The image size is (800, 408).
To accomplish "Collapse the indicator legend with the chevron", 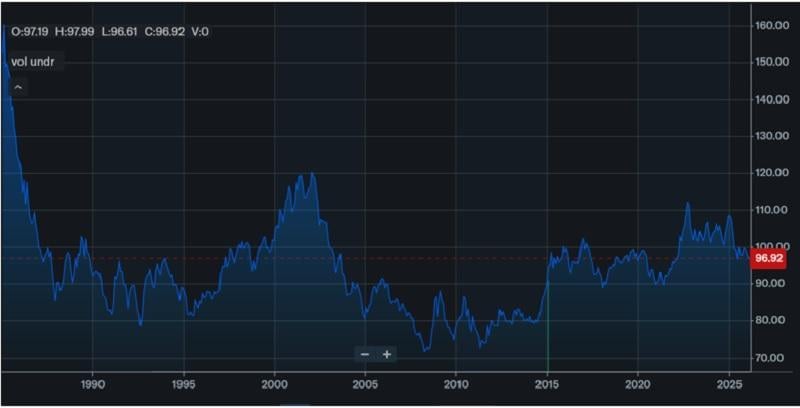I will pos(18,87).
